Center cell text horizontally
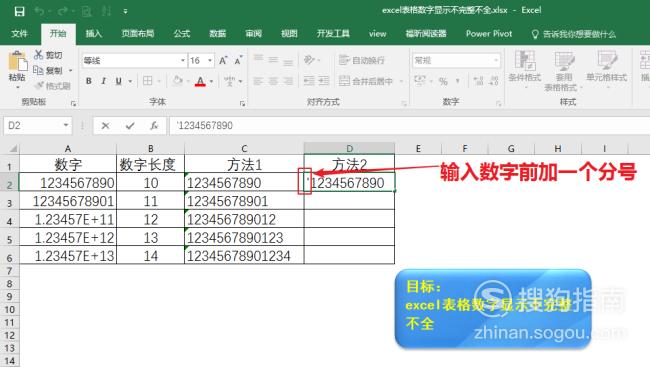Viewport: 650px width, 367px height. pyautogui.click(x=273, y=81)
